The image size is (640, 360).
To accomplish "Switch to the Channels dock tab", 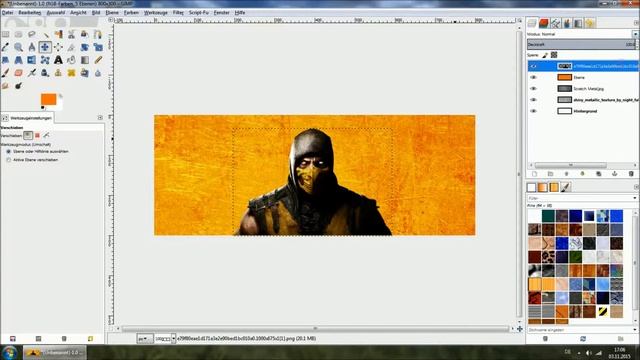I will coord(544,23).
